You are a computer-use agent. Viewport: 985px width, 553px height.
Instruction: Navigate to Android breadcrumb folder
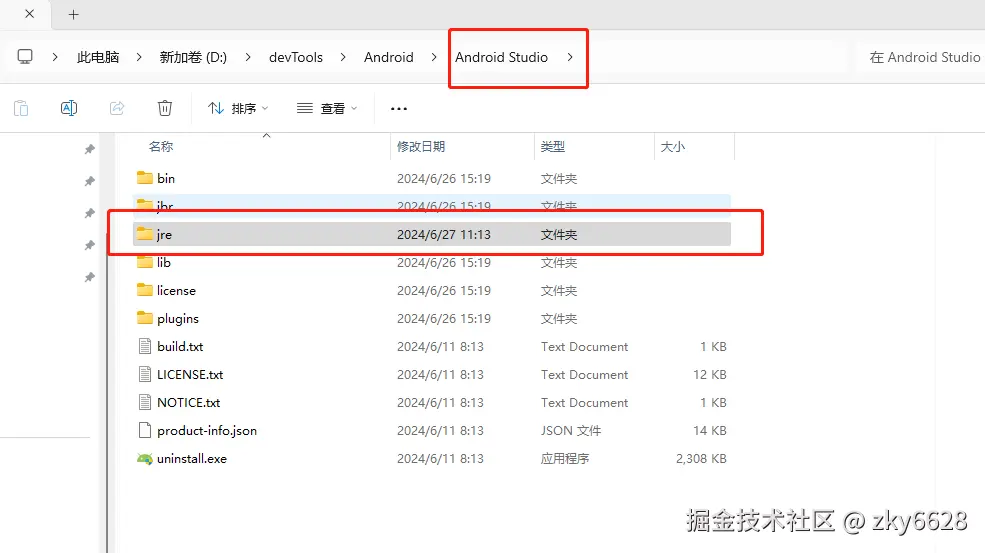389,57
